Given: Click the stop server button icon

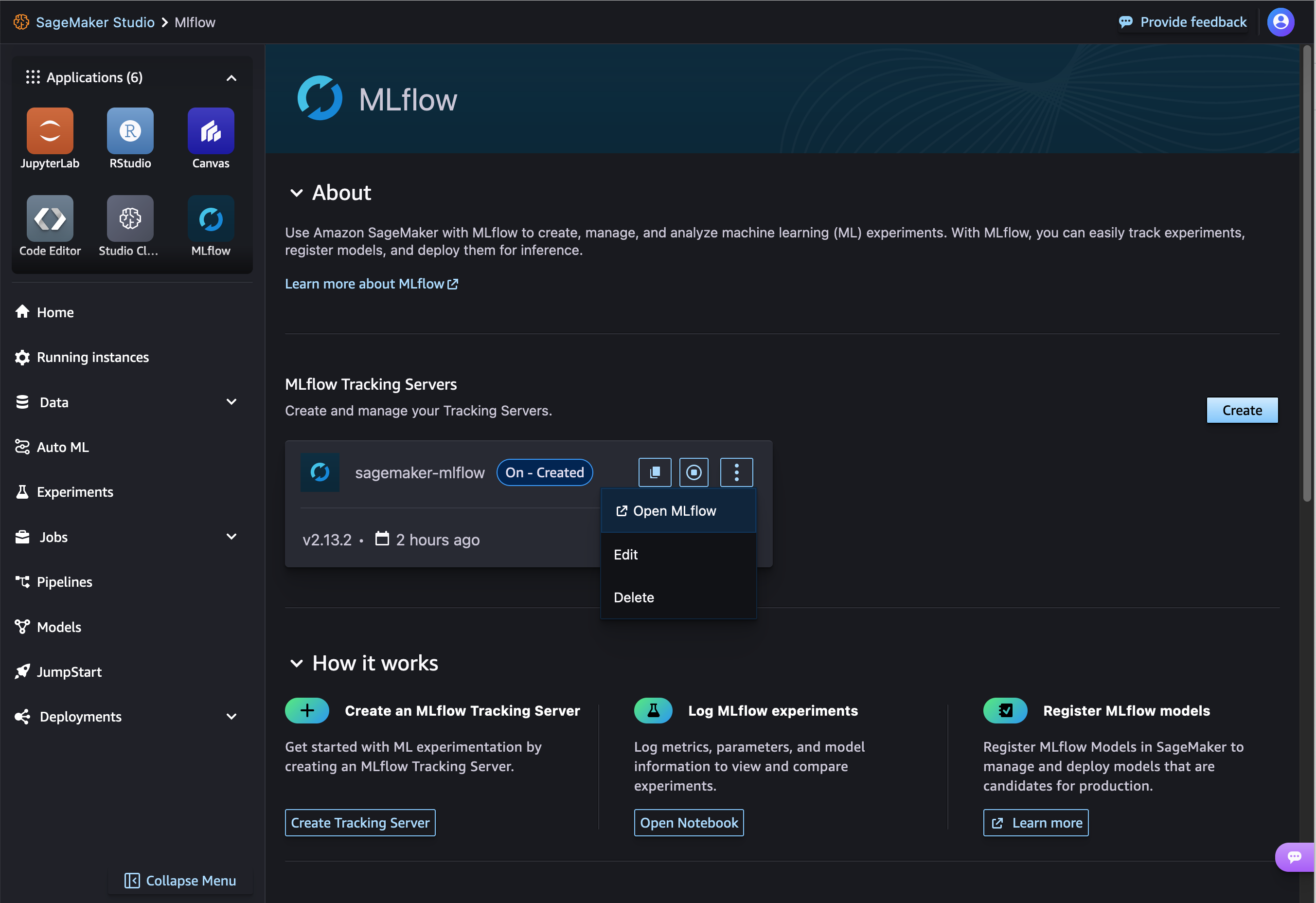Looking at the screenshot, I should pyautogui.click(x=694, y=472).
